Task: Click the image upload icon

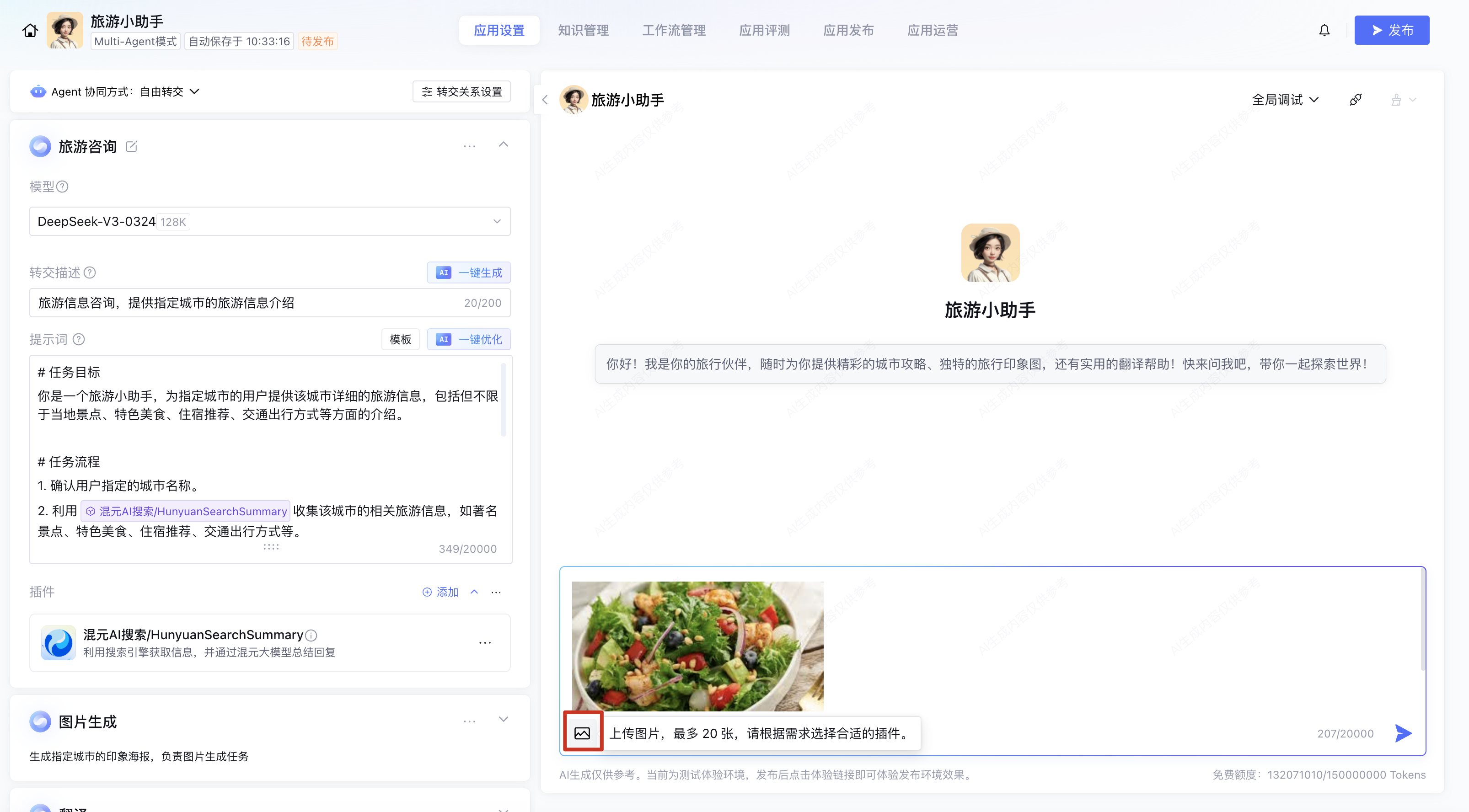Action: [582, 733]
